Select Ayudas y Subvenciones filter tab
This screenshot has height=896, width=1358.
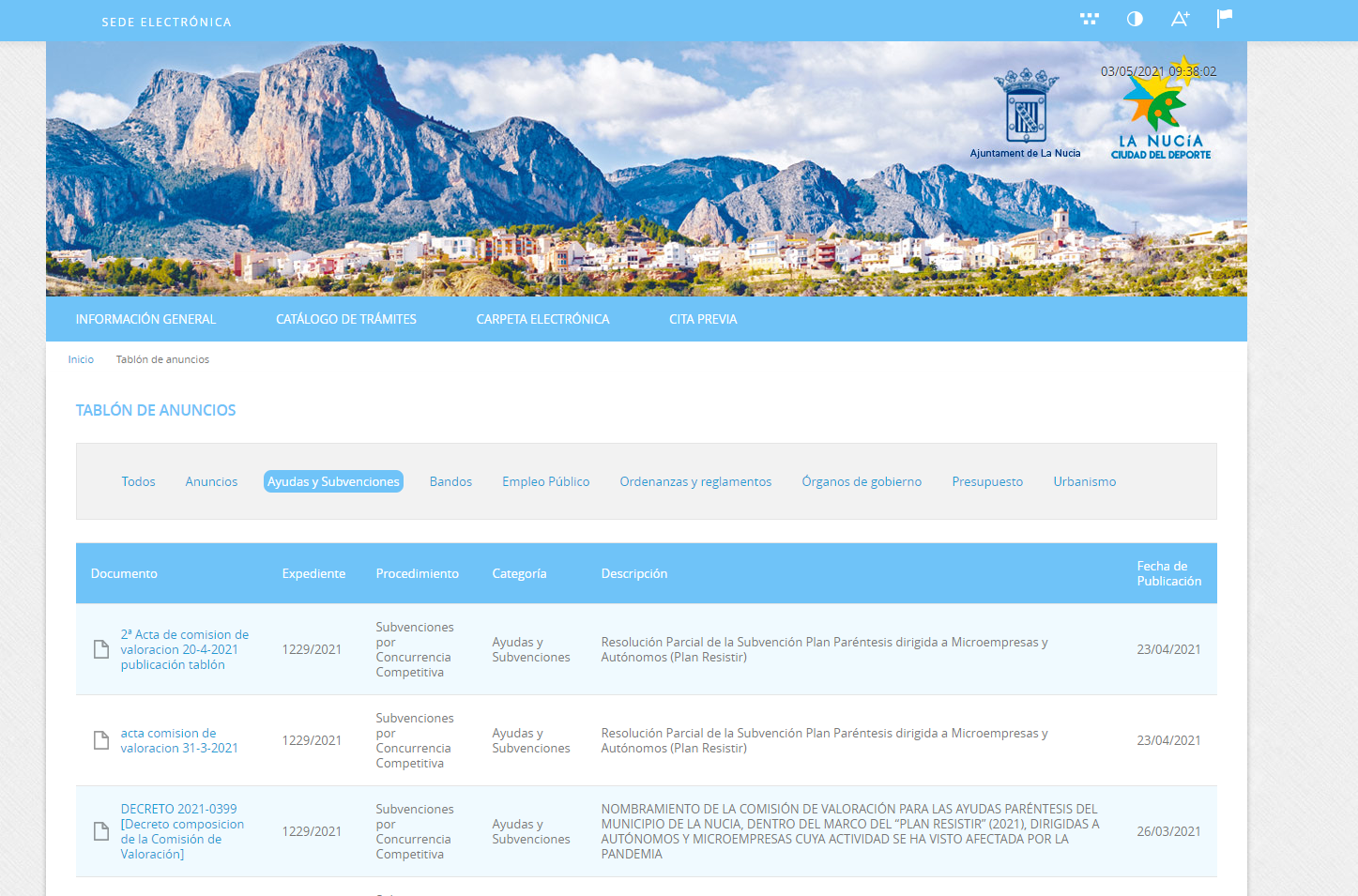pyautogui.click(x=333, y=481)
